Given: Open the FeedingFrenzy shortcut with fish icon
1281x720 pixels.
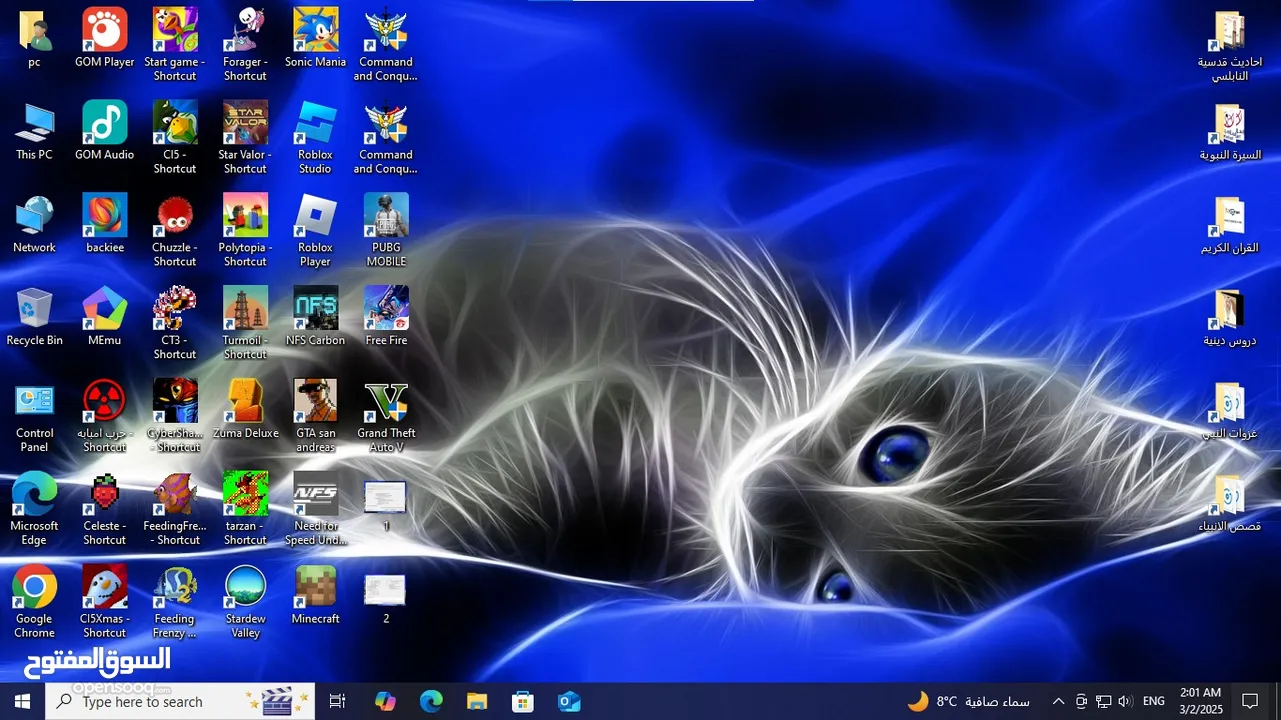Looking at the screenshot, I should pos(174,510).
